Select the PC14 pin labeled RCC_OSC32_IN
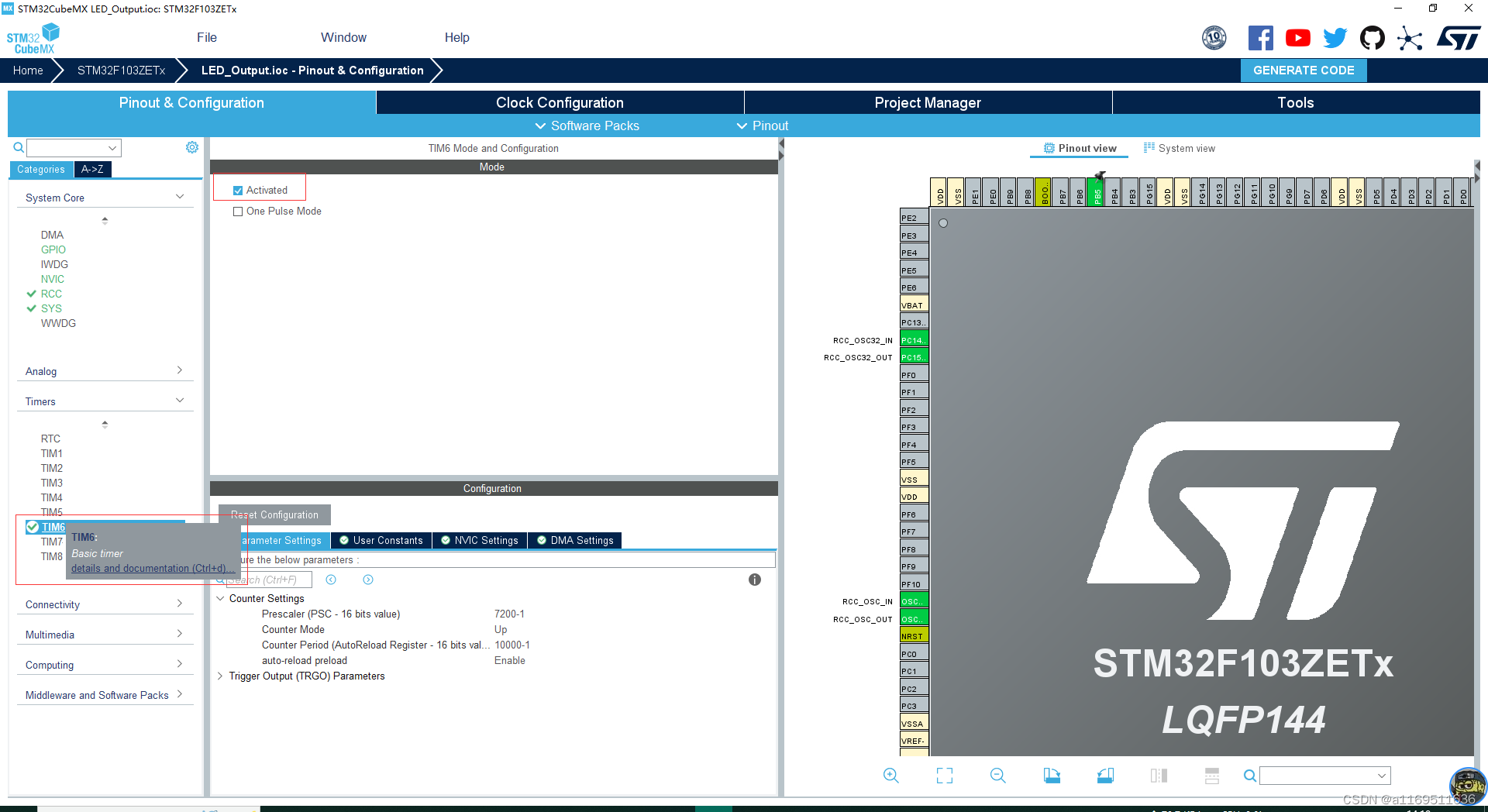The width and height of the screenshot is (1488, 812). pos(914,340)
